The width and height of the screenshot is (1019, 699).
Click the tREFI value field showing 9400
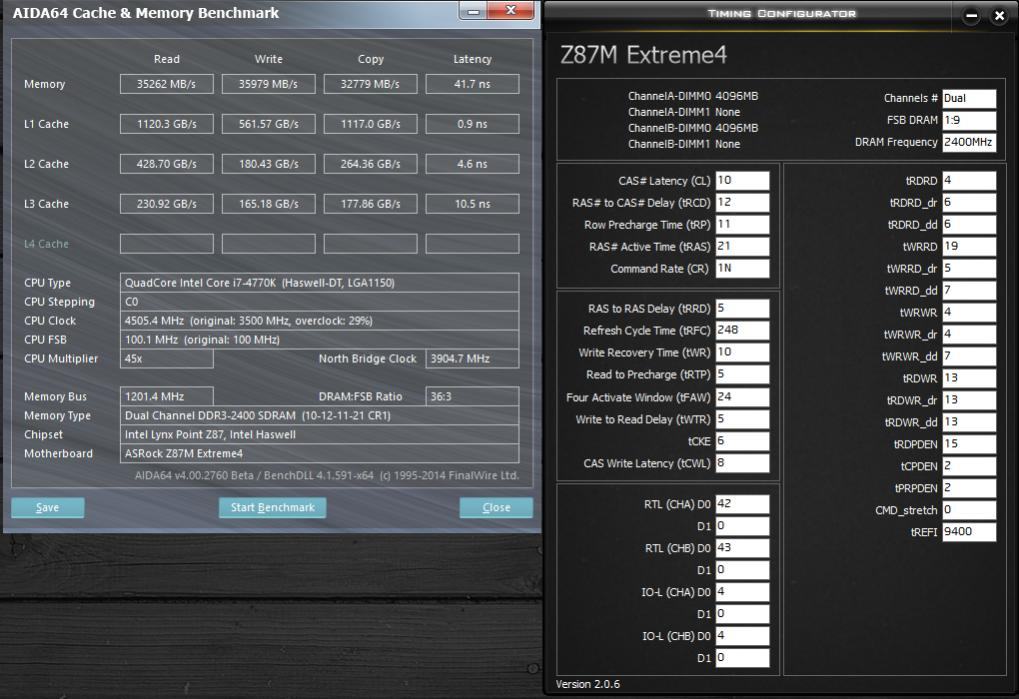coord(969,532)
